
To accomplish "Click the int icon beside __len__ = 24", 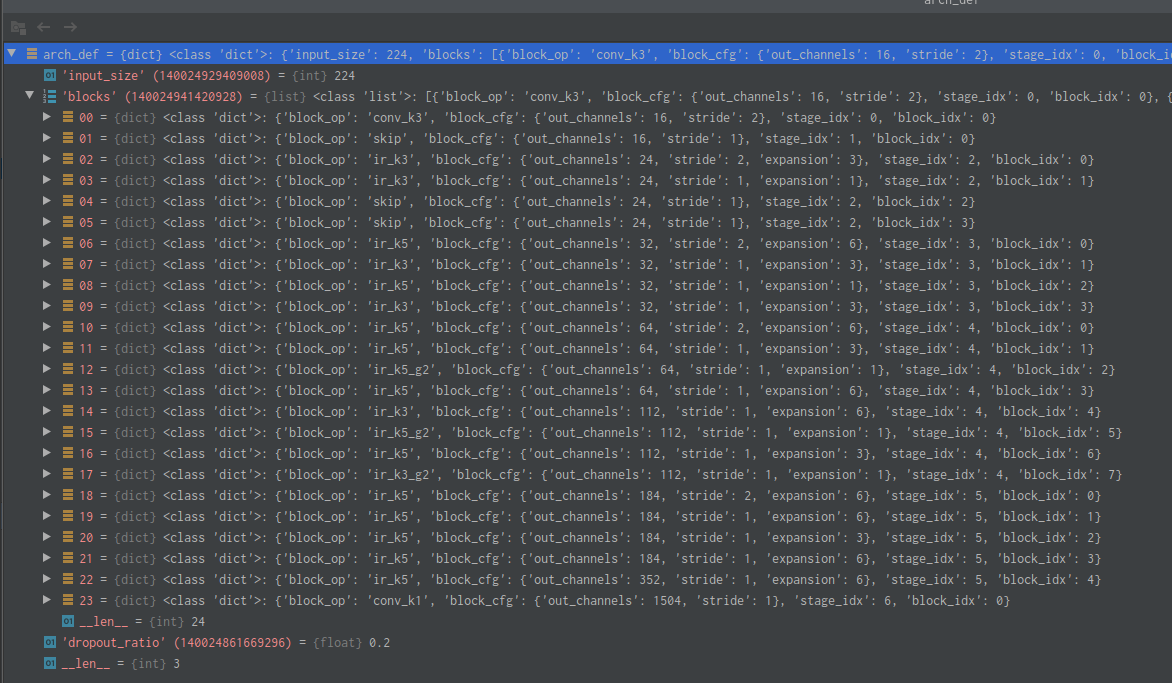I will (x=67, y=621).
